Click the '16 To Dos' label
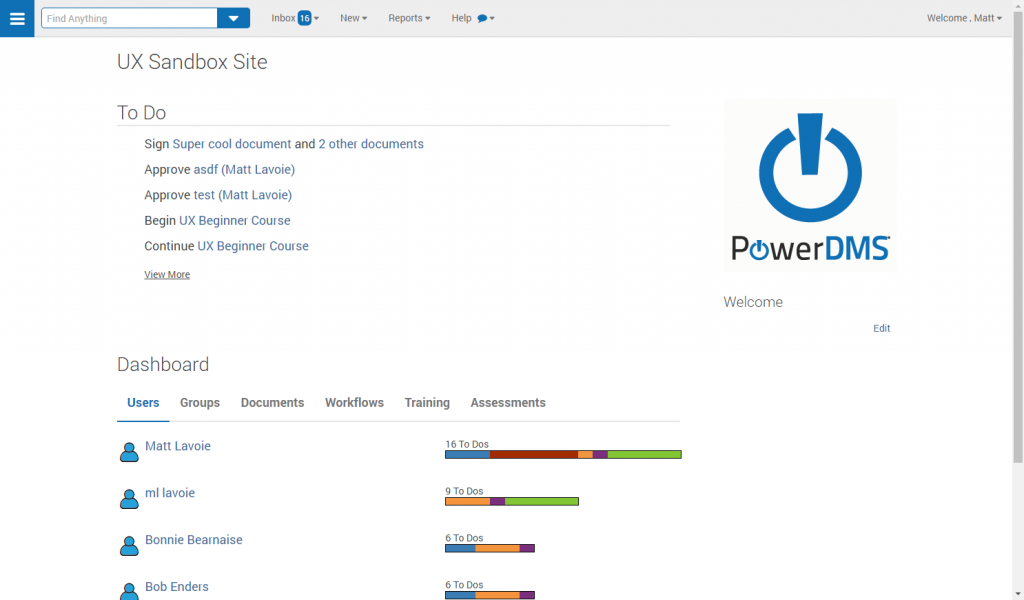Viewport: 1024px width, 600px height. click(467, 444)
